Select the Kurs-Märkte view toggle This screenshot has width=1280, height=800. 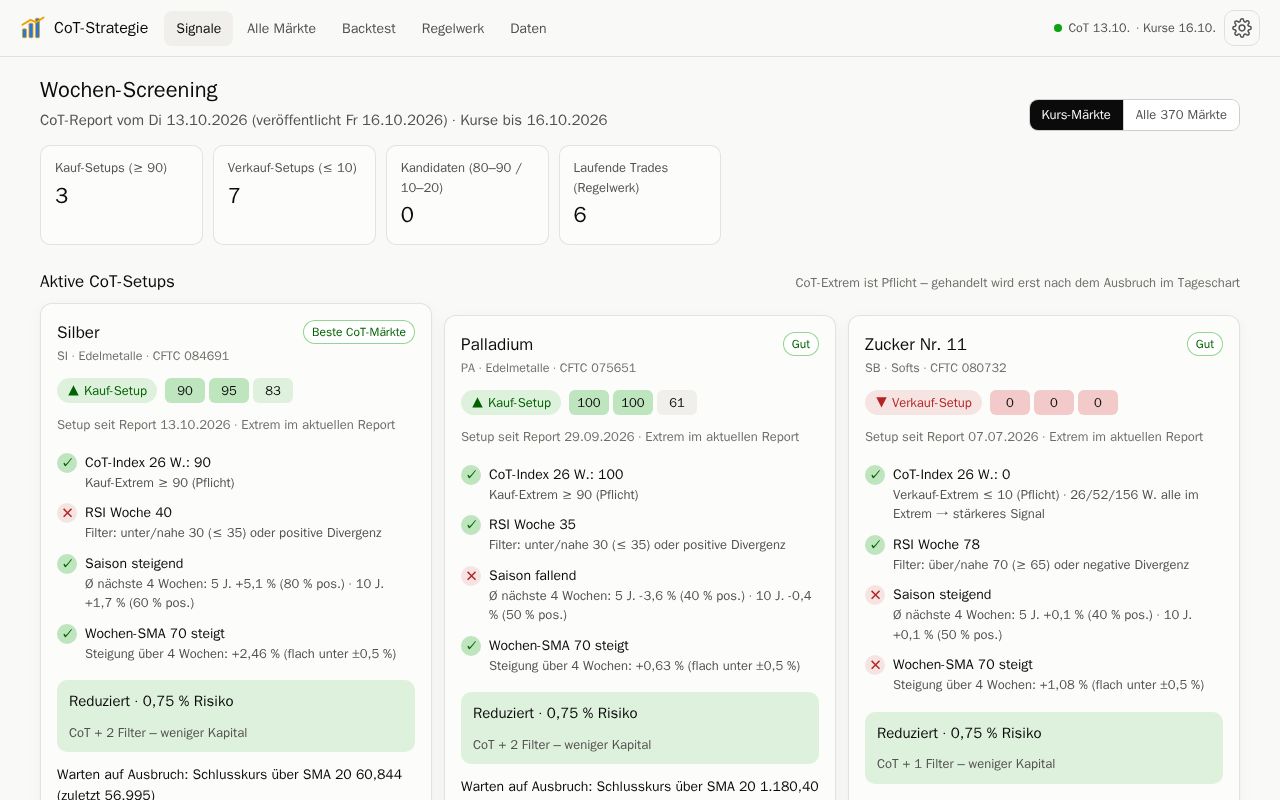tap(1076, 115)
